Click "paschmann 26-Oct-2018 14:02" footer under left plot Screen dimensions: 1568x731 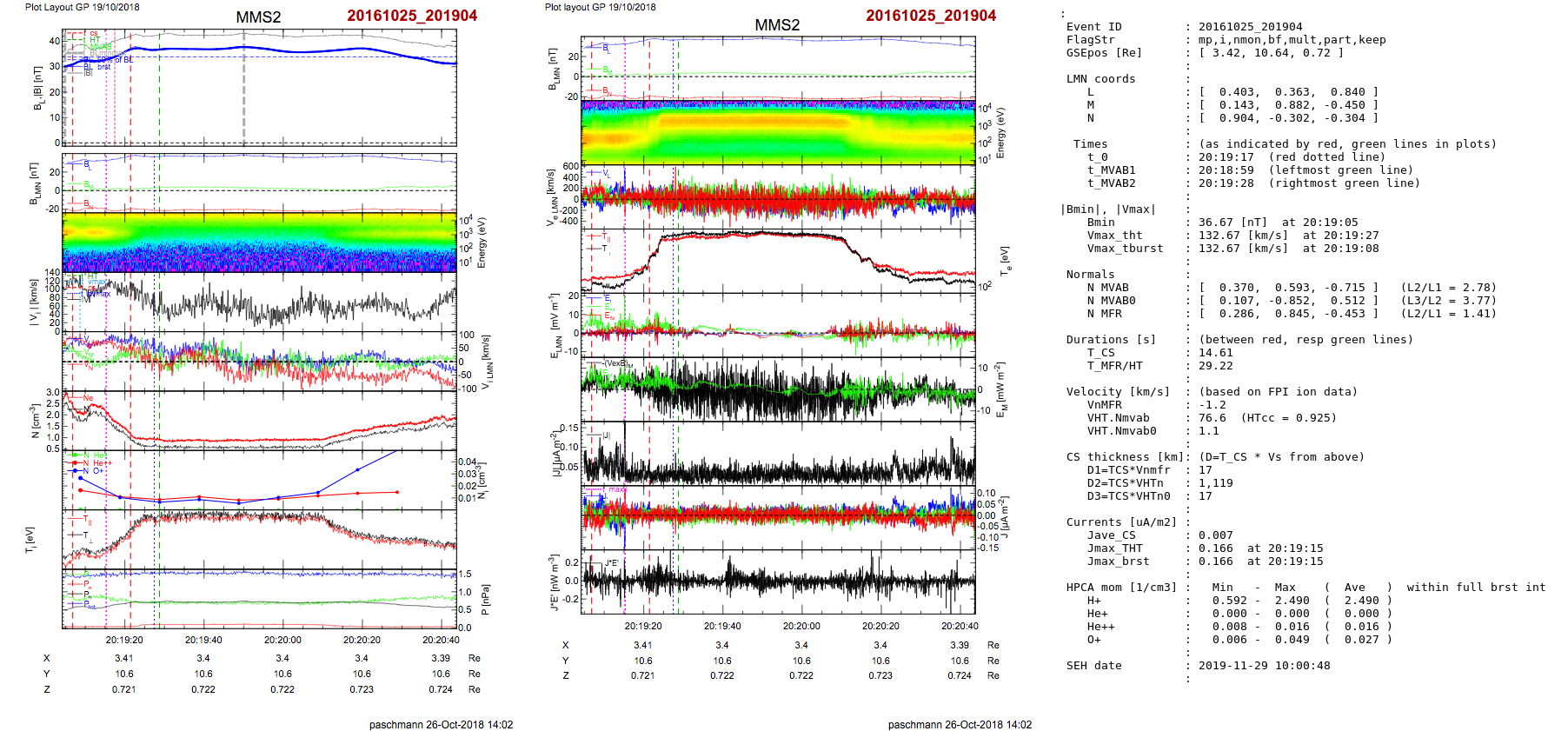441,725
